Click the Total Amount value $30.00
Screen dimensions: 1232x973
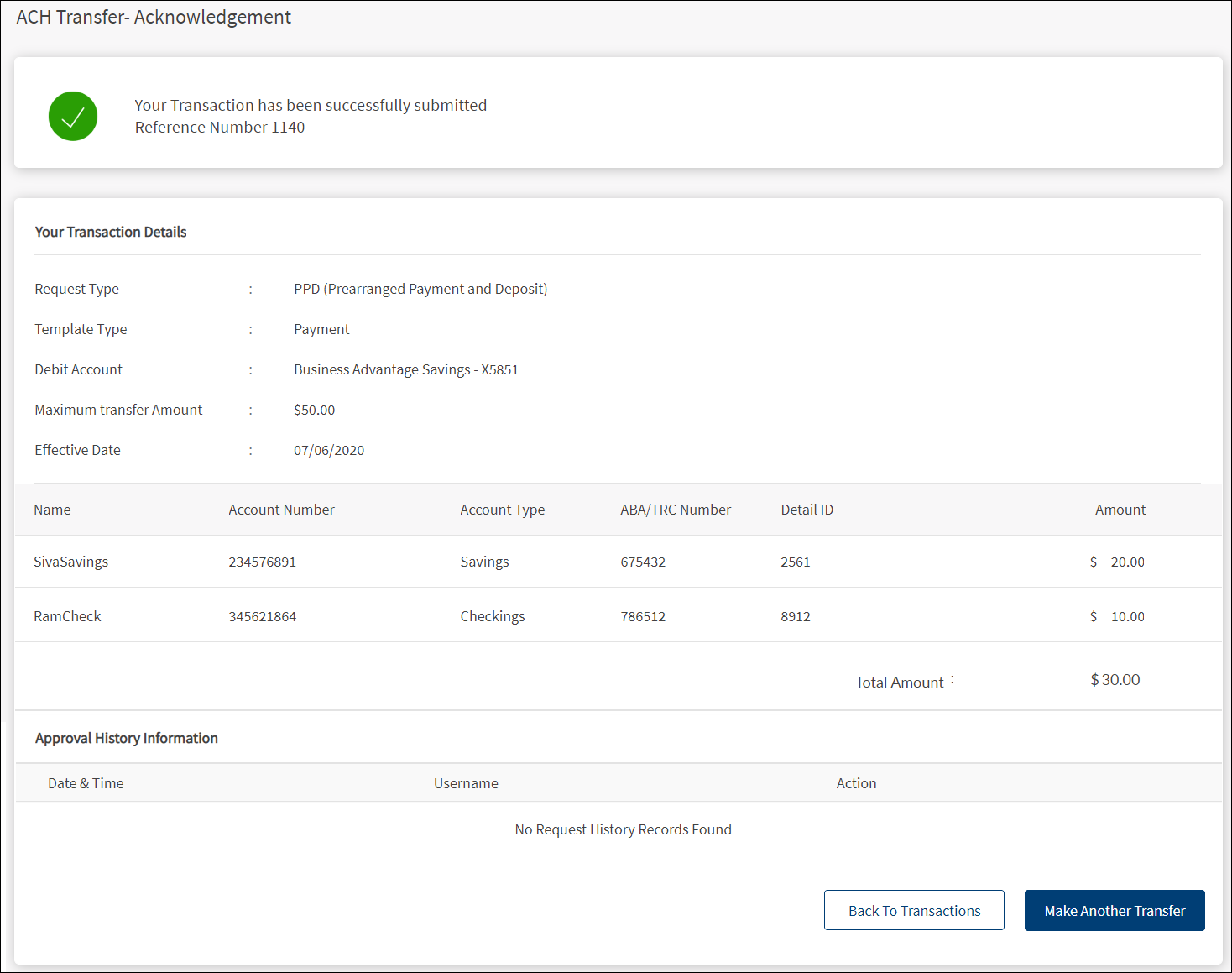coord(1115,680)
